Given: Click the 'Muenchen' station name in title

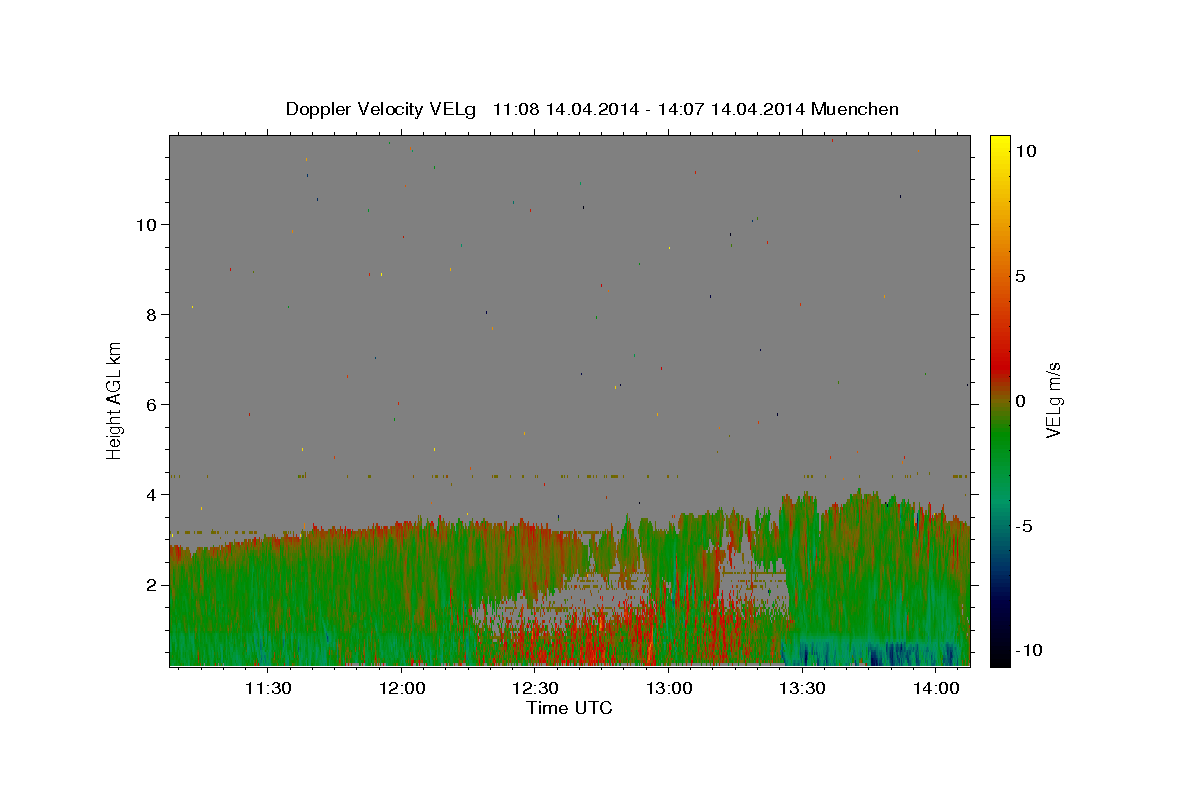Looking at the screenshot, I should tap(855, 109).
